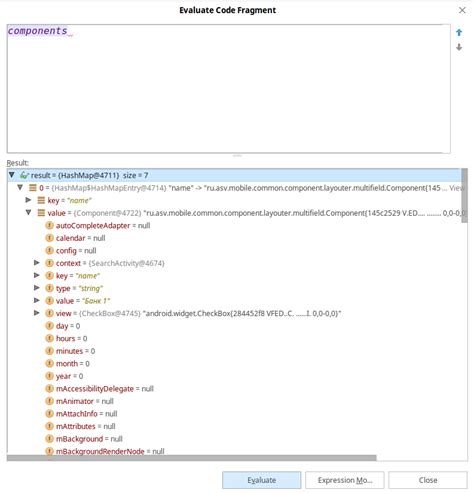
Task: Click the icon of the value Component@4722 row
Action: tap(41, 213)
